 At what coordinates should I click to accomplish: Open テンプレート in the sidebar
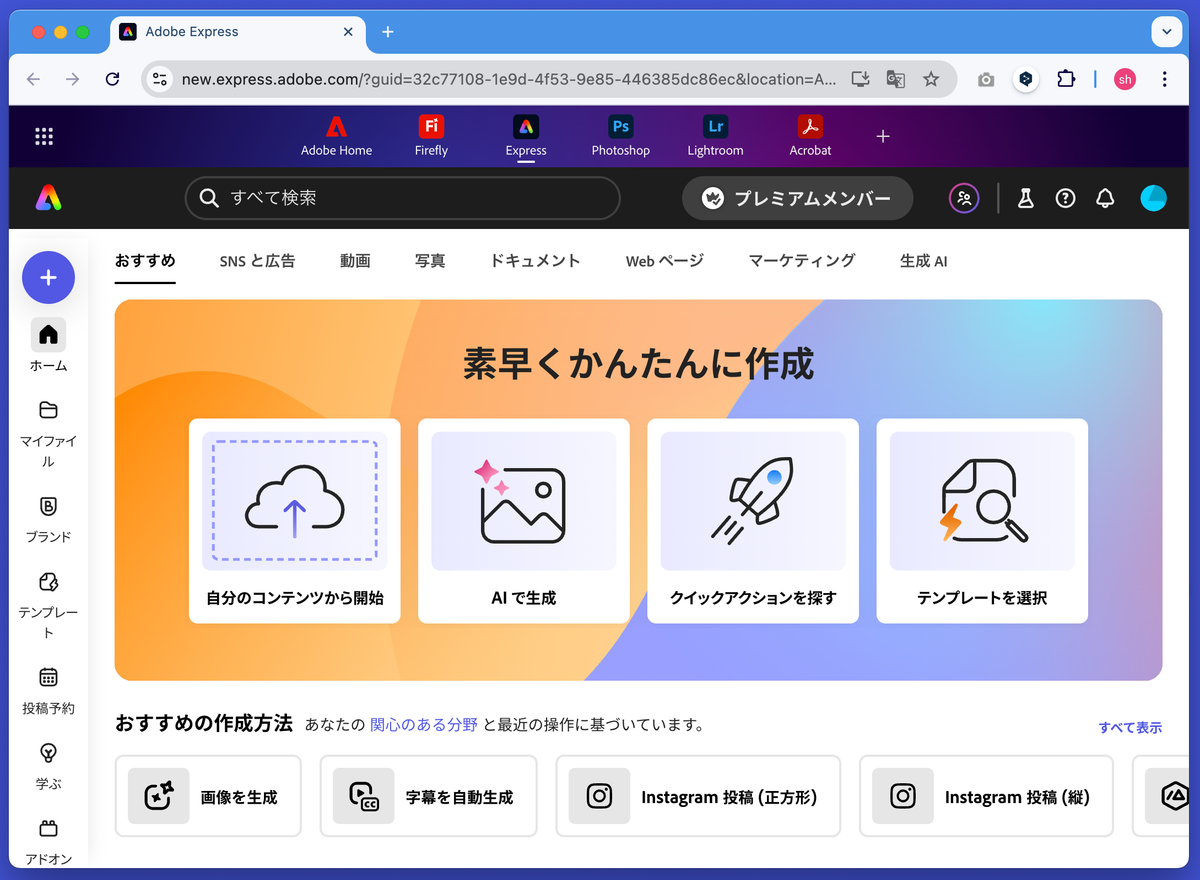coord(48,605)
